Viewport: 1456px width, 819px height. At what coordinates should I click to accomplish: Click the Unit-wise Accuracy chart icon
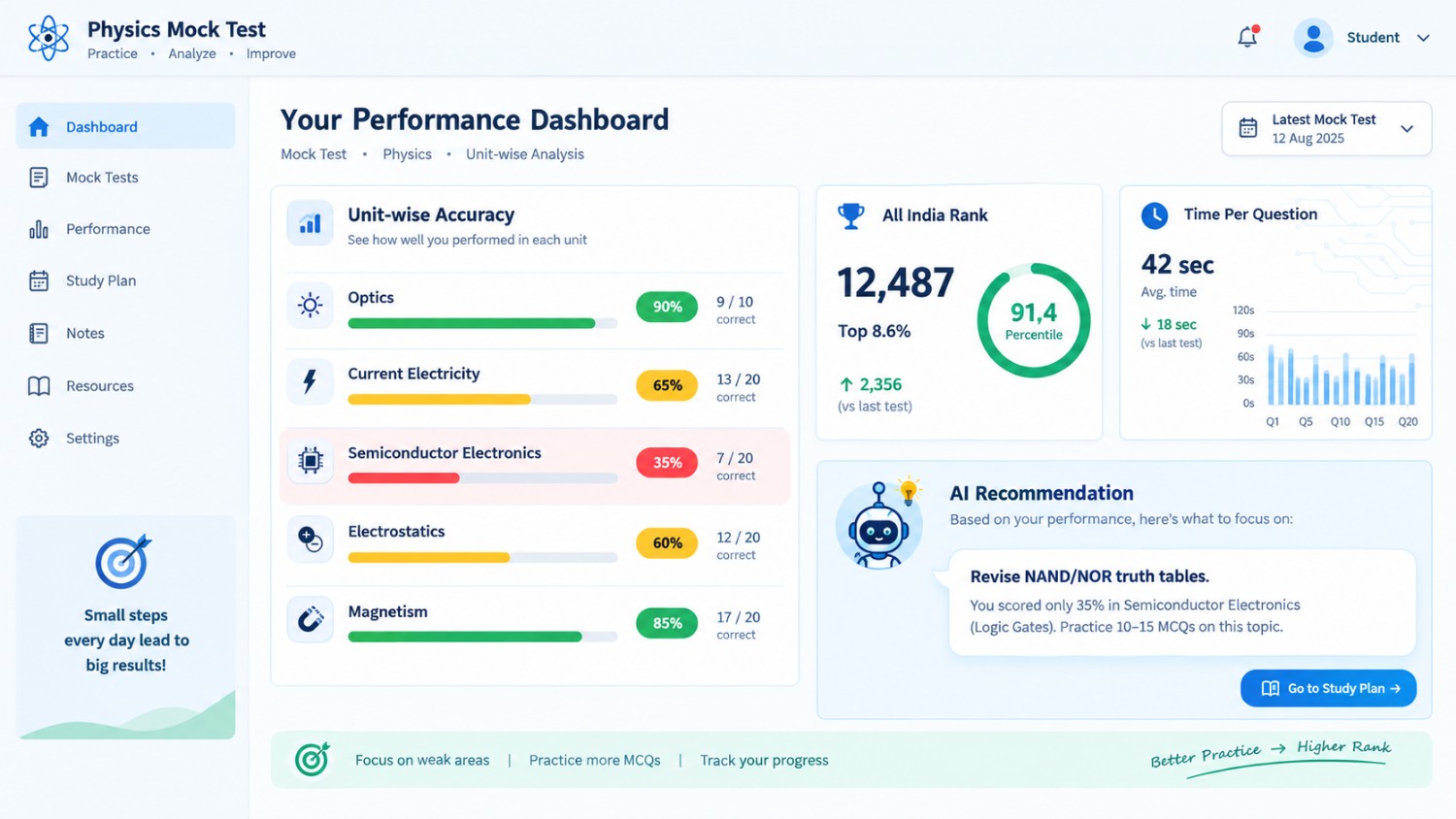pyautogui.click(x=311, y=223)
